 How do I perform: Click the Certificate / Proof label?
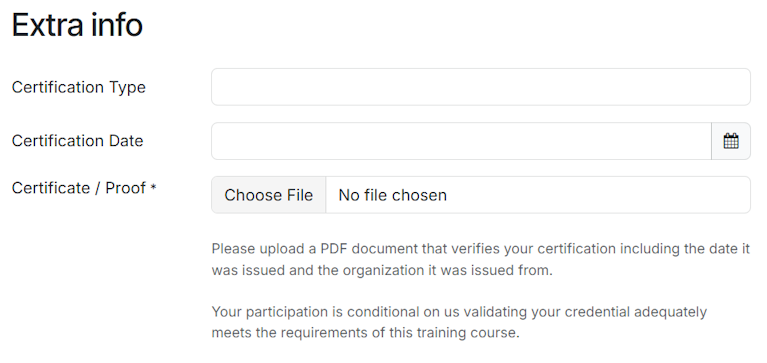coord(79,188)
